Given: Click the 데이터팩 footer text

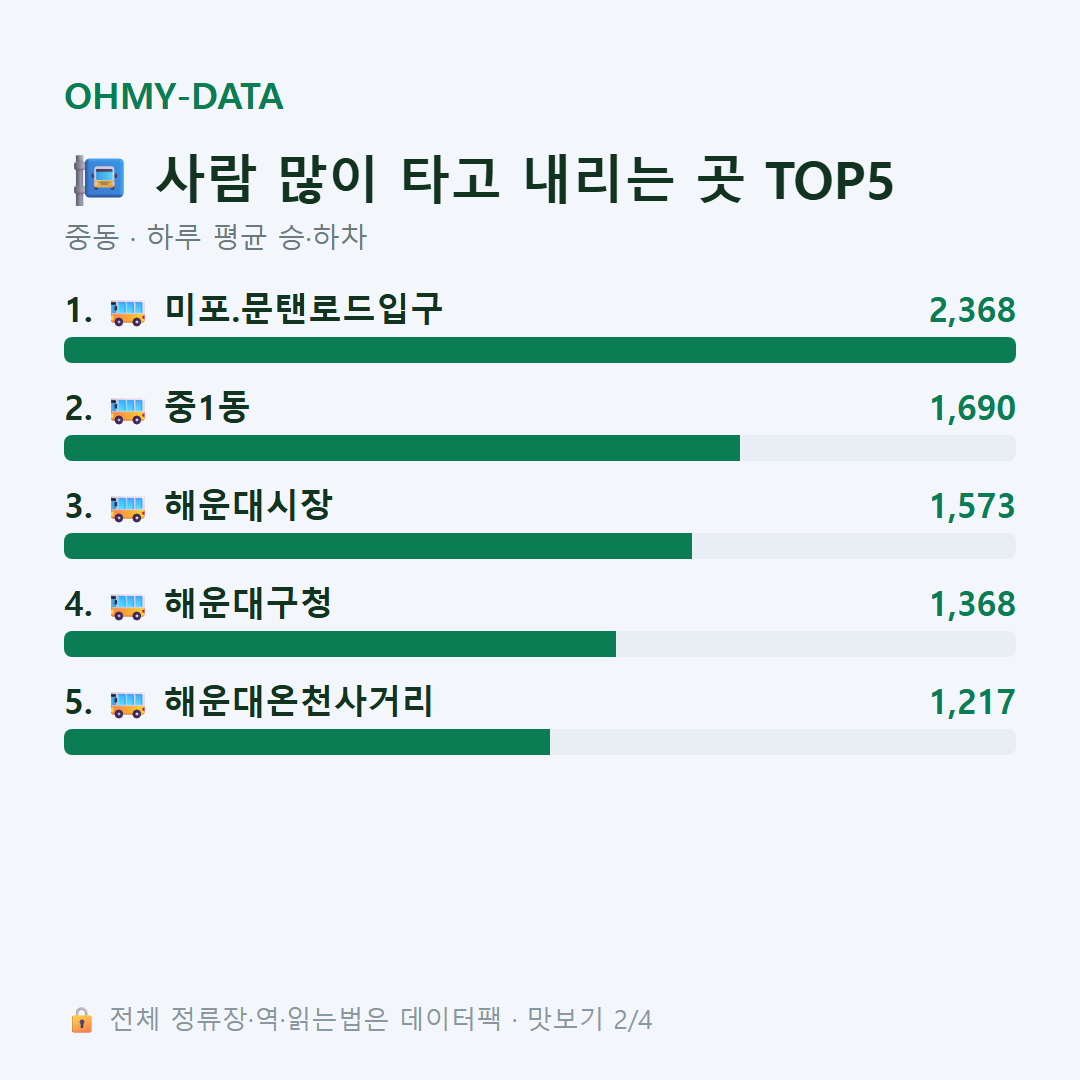Looking at the screenshot, I should pyautogui.click(x=450, y=1019).
